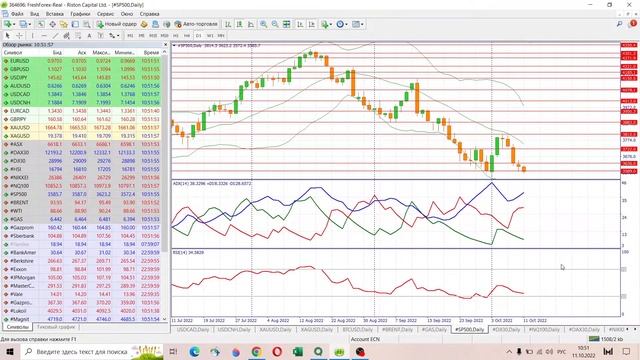
Task: Toggle the Navigator panel icon
Action: [63, 24]
